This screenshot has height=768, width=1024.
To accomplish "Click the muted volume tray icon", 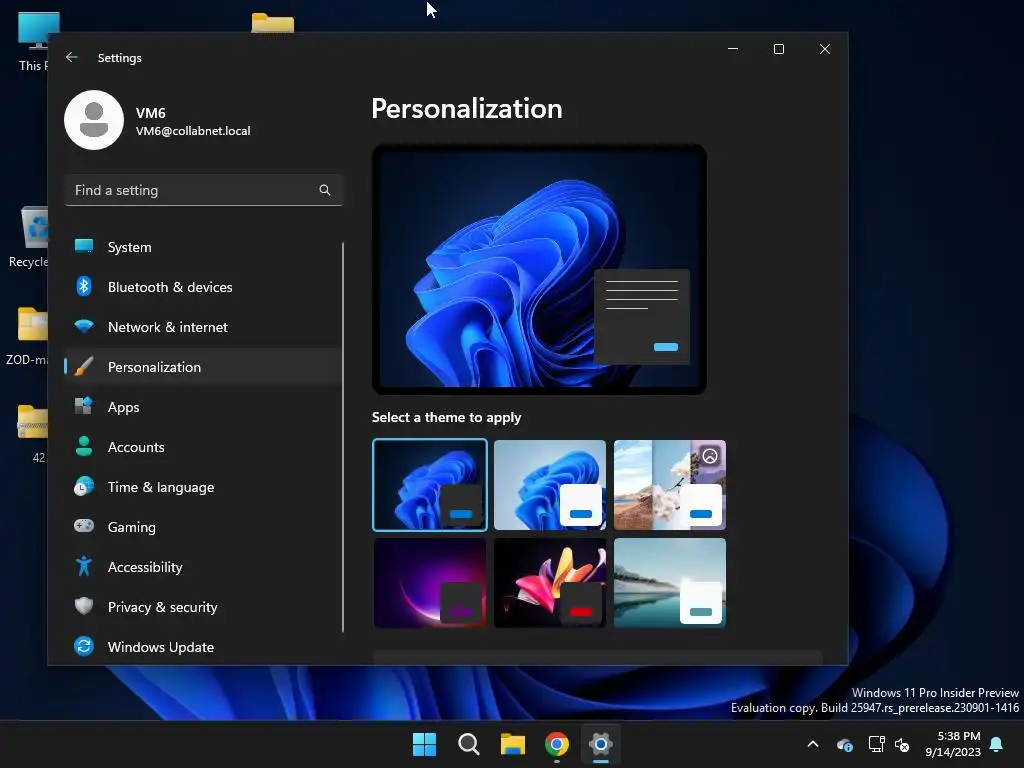I will [902, 744].
